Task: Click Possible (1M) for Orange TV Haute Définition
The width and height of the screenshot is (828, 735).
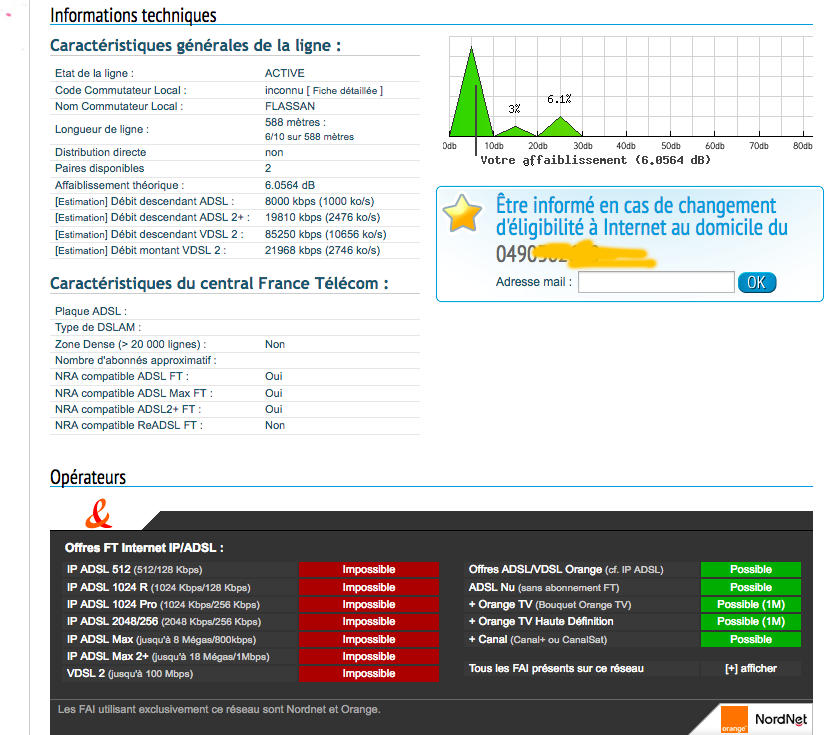Action: point(750,621)
